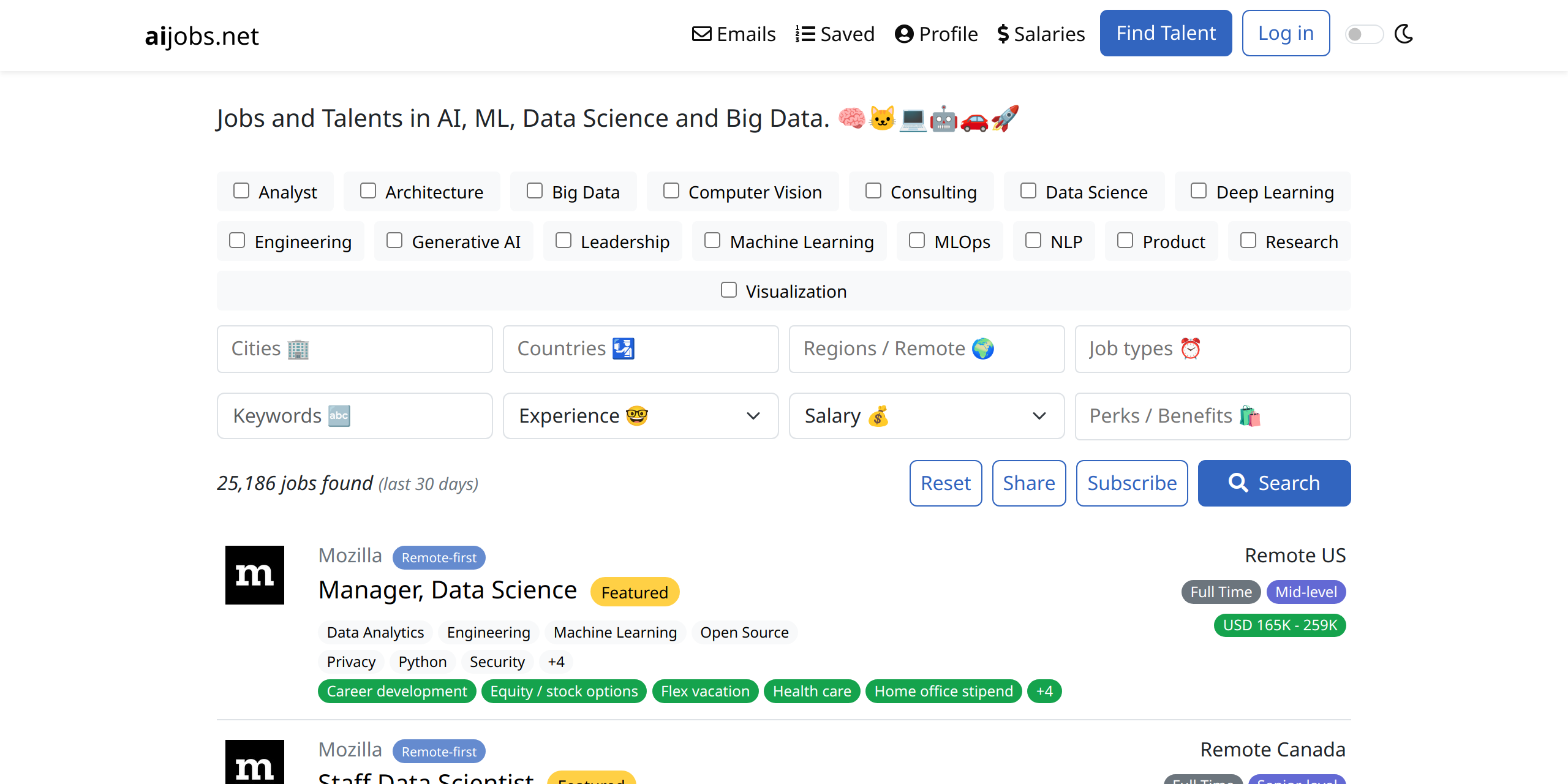Click the Flex vacation perk badge
This screenshot has width=1568, height=784.
tap(705, 691)
